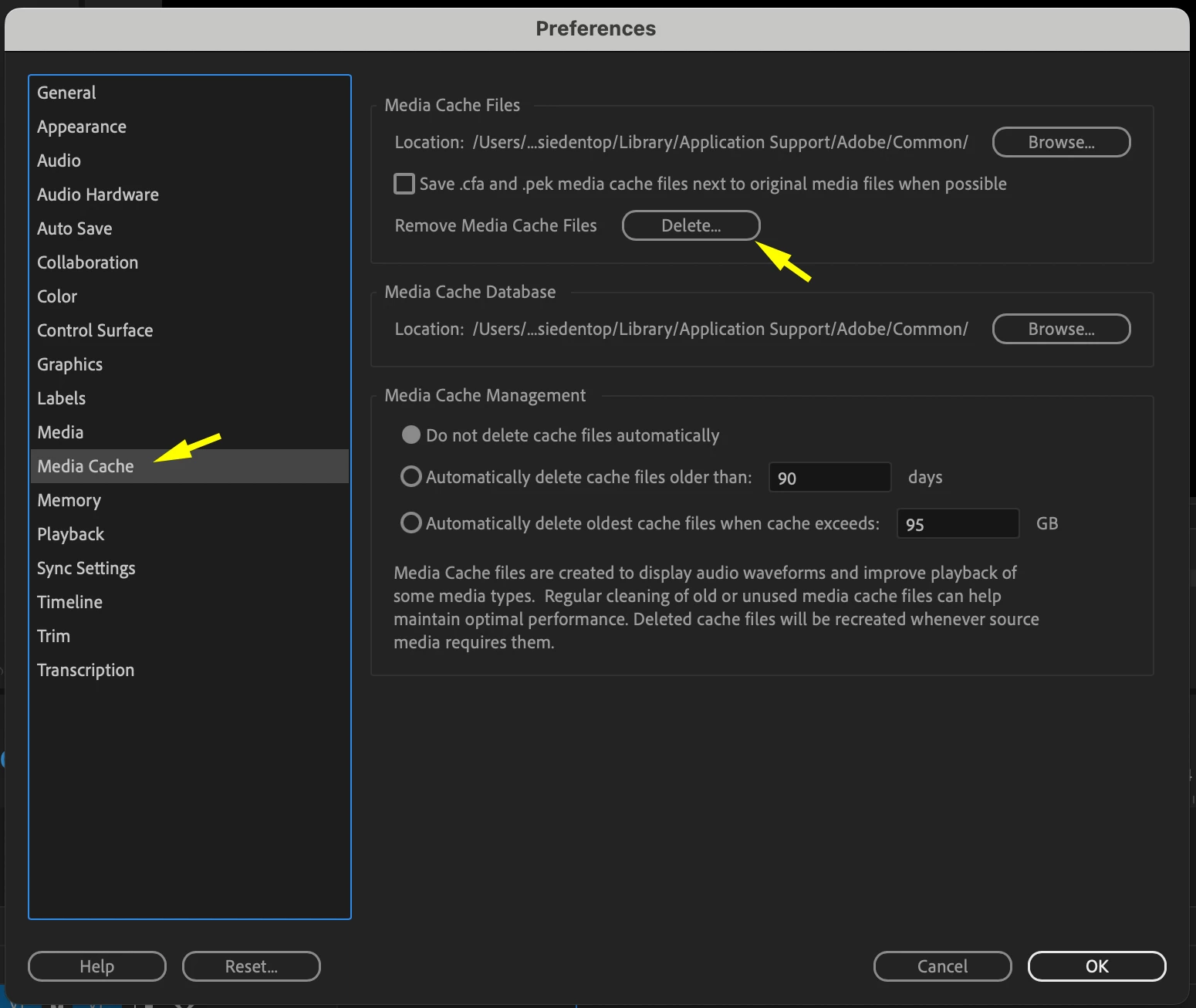Select Do not delete cache files automatically

[x=411, y=435]
